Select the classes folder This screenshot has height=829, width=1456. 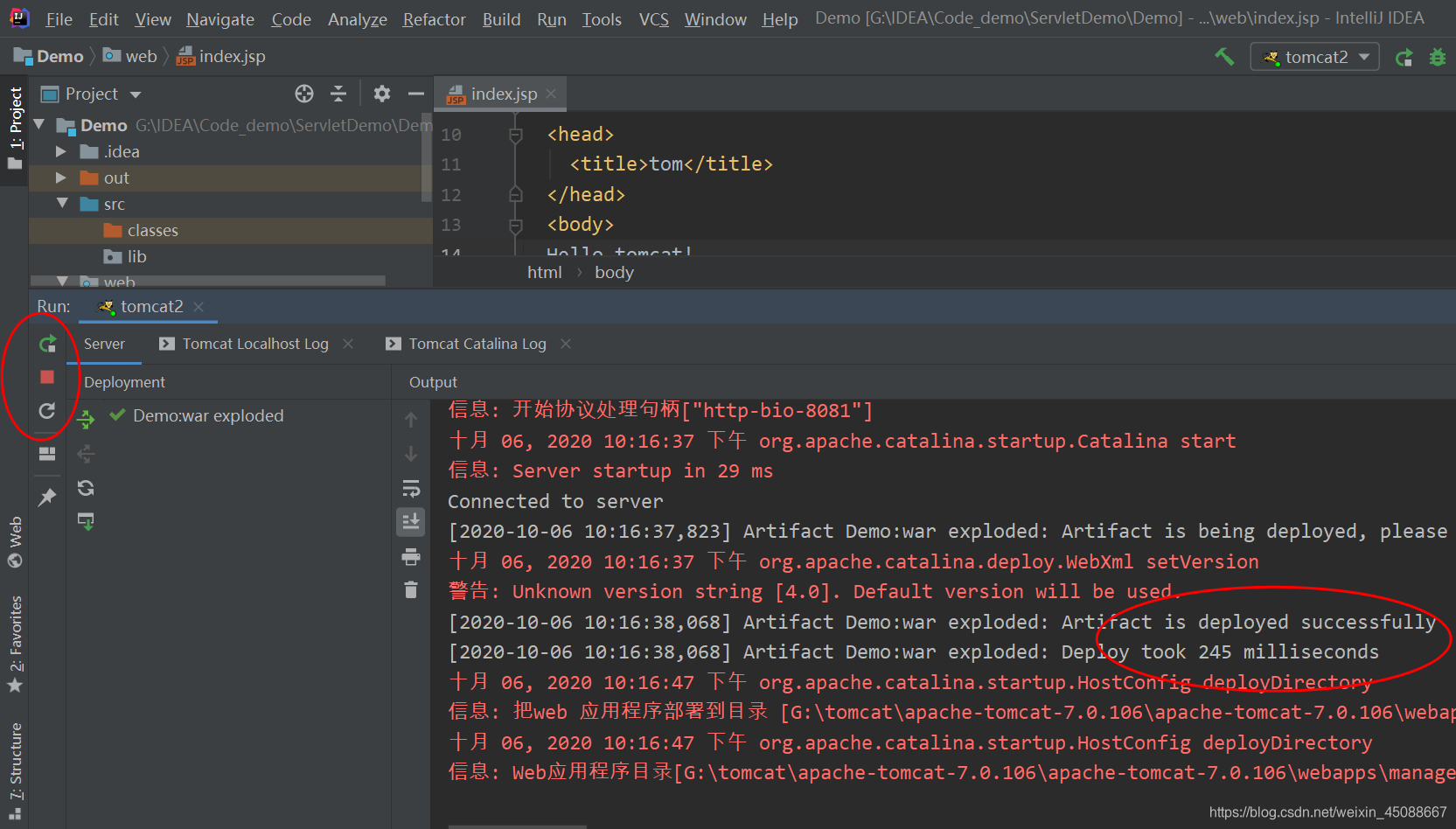pyautogui.click(x=152, y=230)
